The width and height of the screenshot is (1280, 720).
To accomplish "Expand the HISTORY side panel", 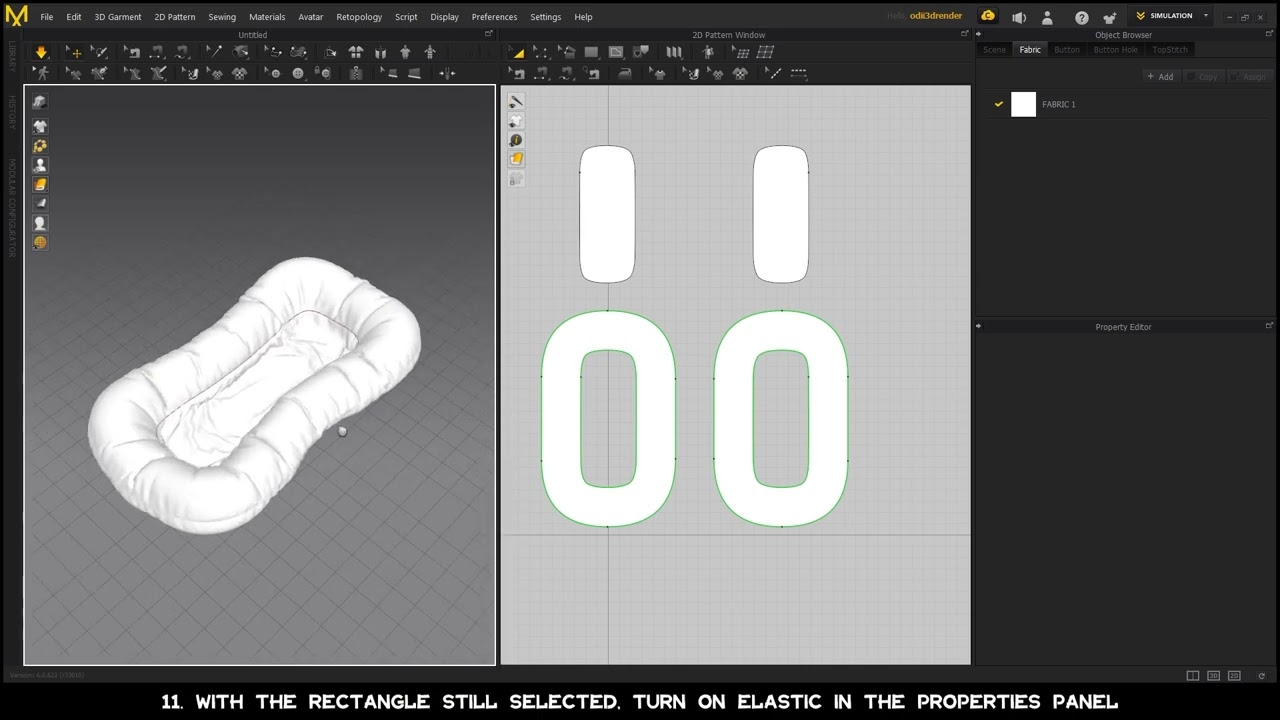I will 12,112.
